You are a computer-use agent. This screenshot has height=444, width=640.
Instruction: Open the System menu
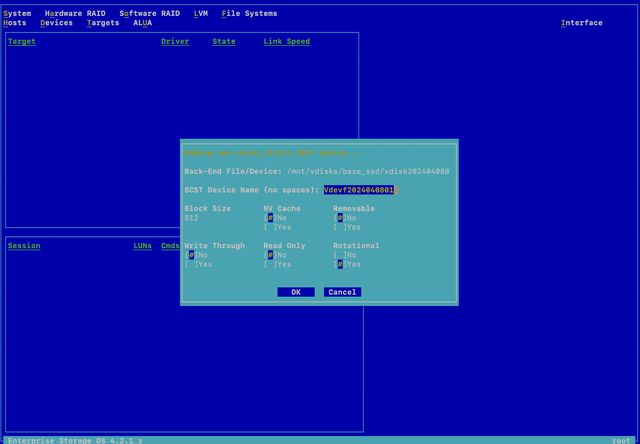point(17,13)
